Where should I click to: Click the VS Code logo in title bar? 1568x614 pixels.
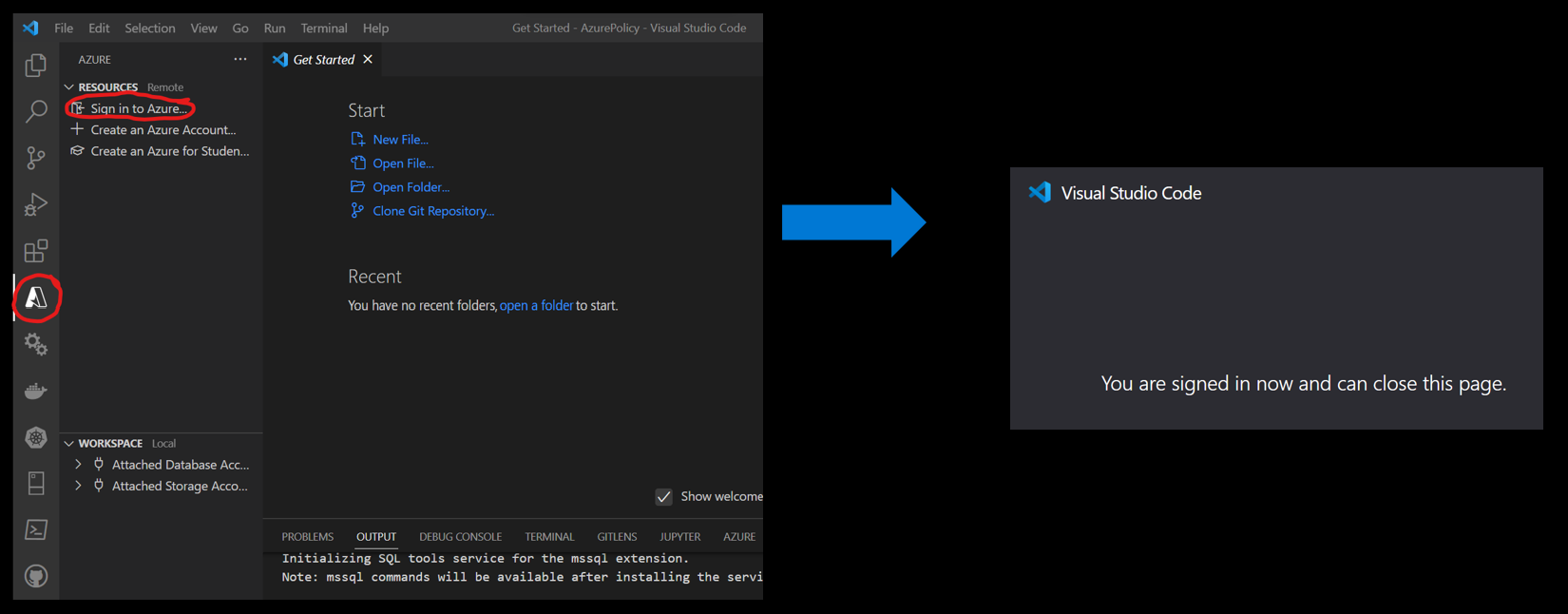pyautogui.click(x=30, y=28)
